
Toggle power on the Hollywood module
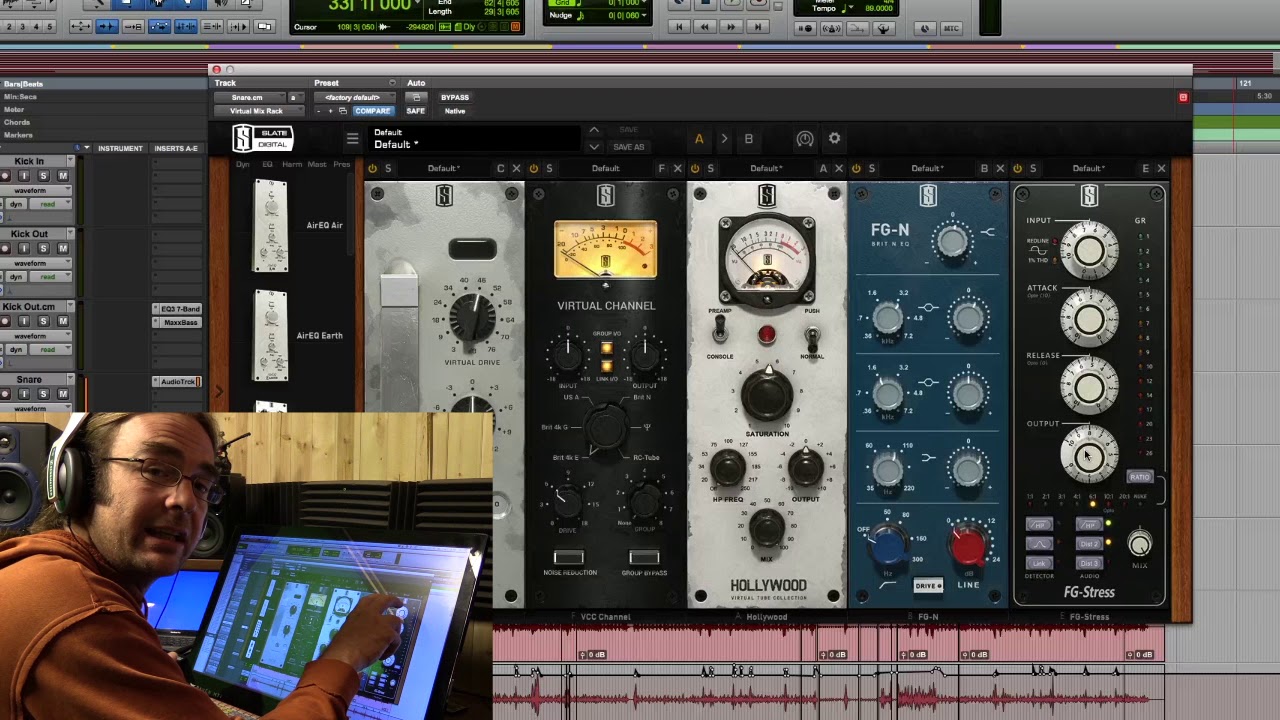pos(695,168)
